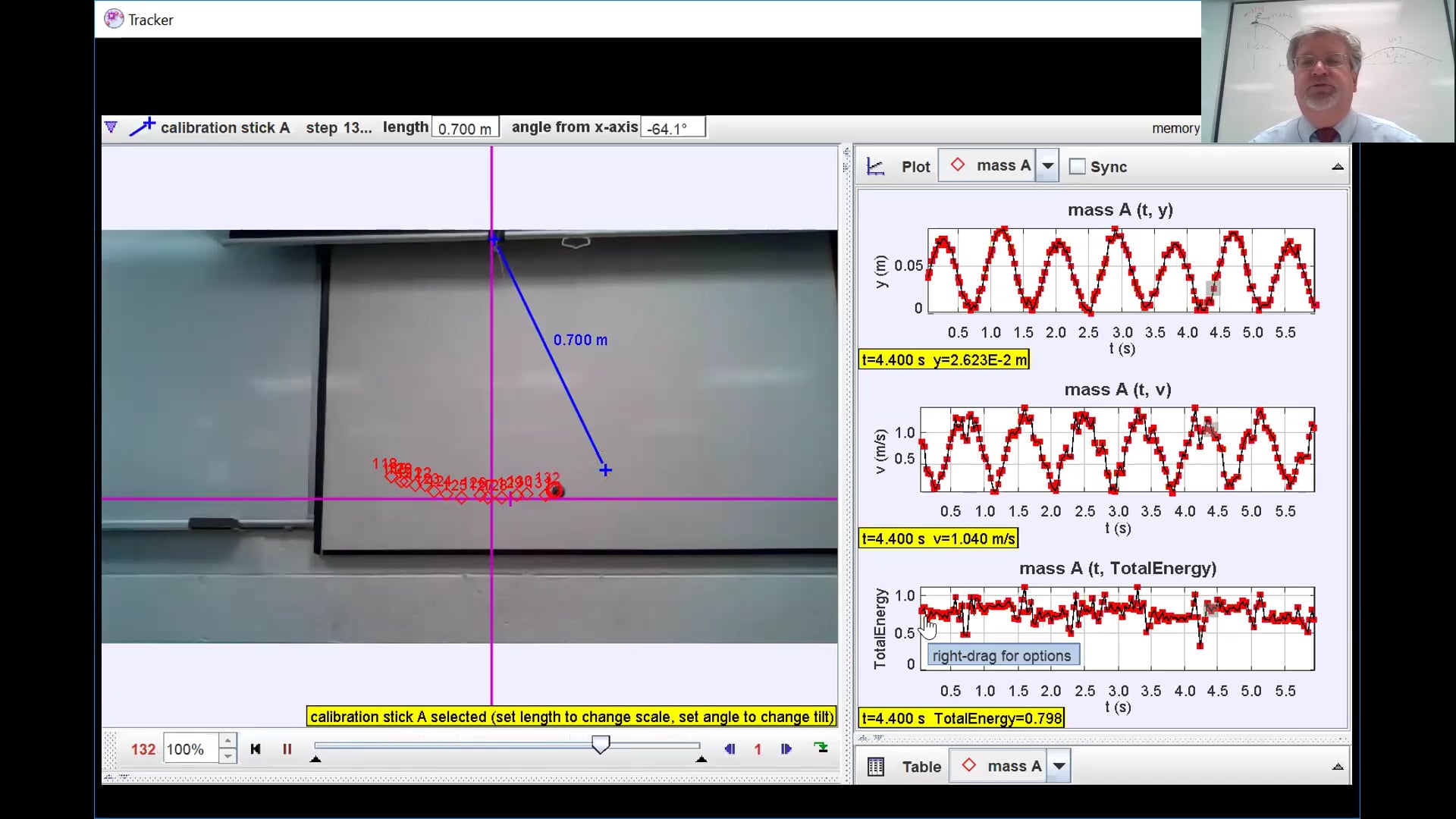The width and height of the screenshot is (1456, 819).
Task: Click the video frame slider thumb
Action: [x=601, y=745]
